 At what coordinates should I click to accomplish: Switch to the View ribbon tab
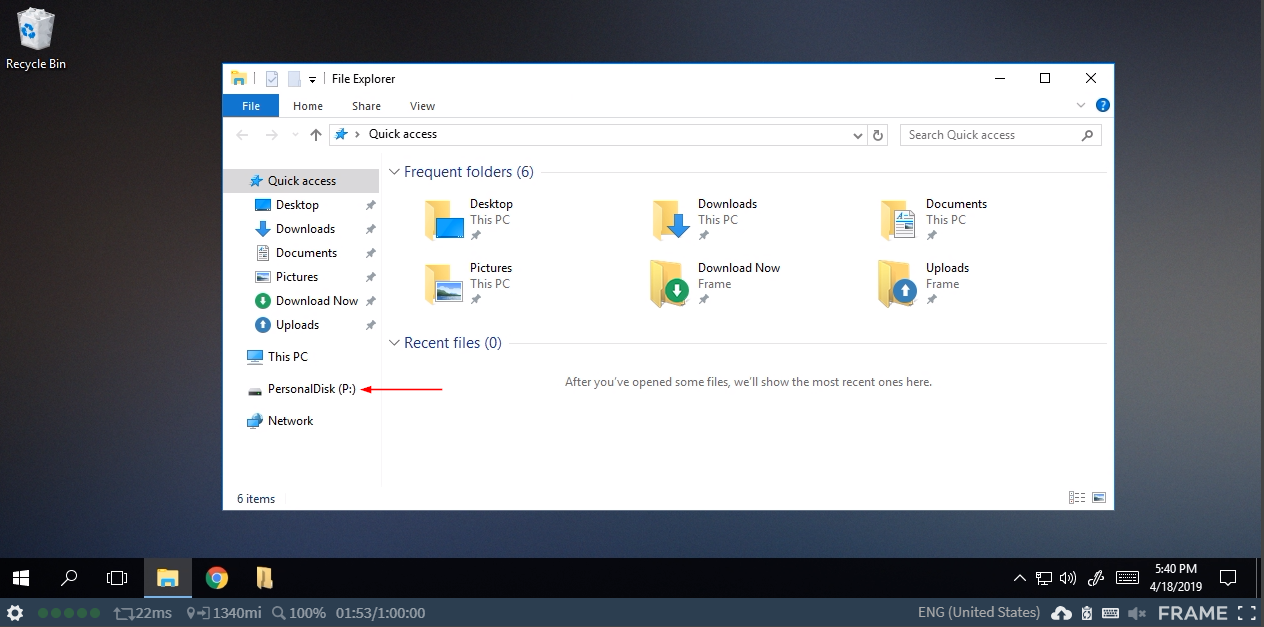422,105
